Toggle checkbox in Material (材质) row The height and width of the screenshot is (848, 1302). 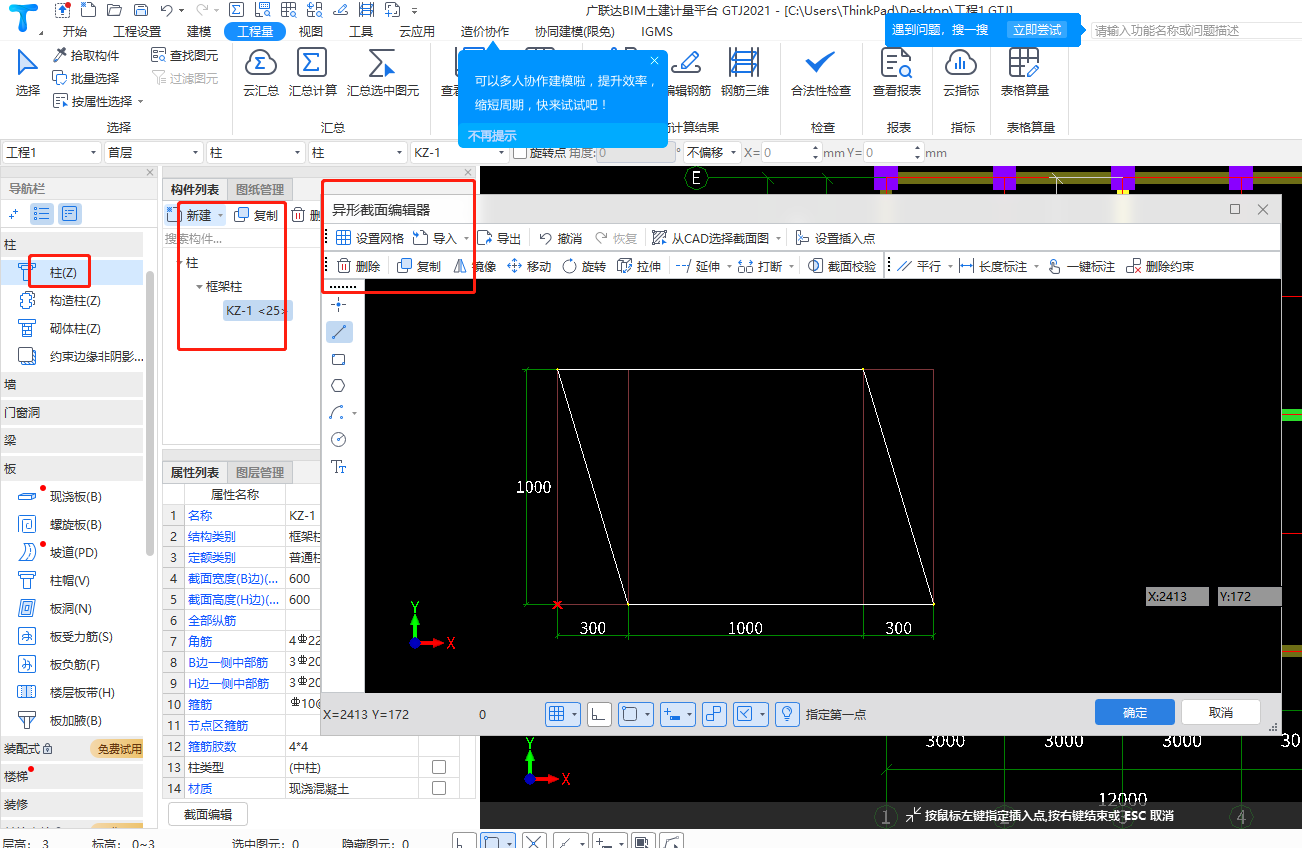pyautogui.click(x=438, y=788)
